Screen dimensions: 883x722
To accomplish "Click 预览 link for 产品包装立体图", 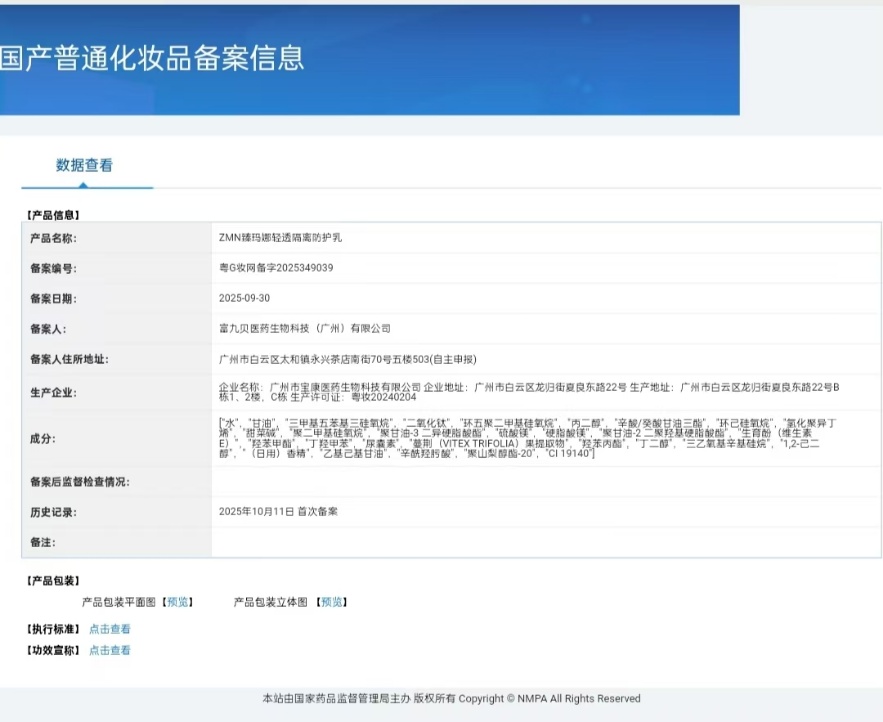I will (331, 602).
